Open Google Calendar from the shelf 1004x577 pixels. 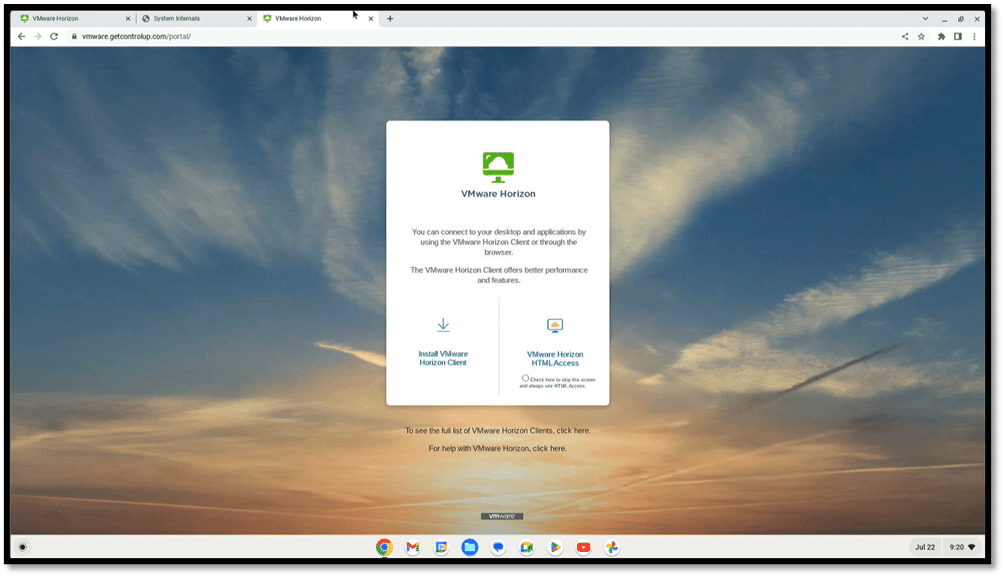pos(441,548)
